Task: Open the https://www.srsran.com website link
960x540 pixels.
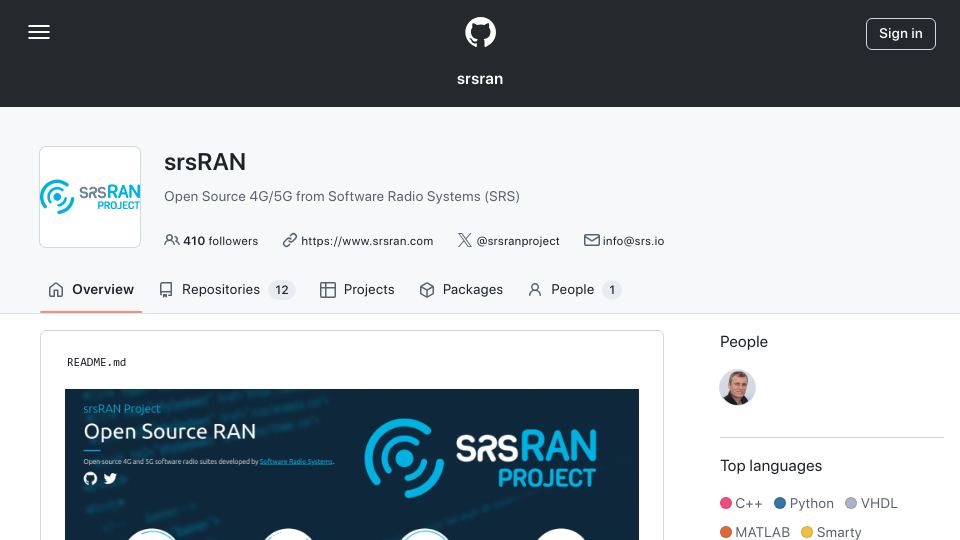Action: (x=367, y=241)
